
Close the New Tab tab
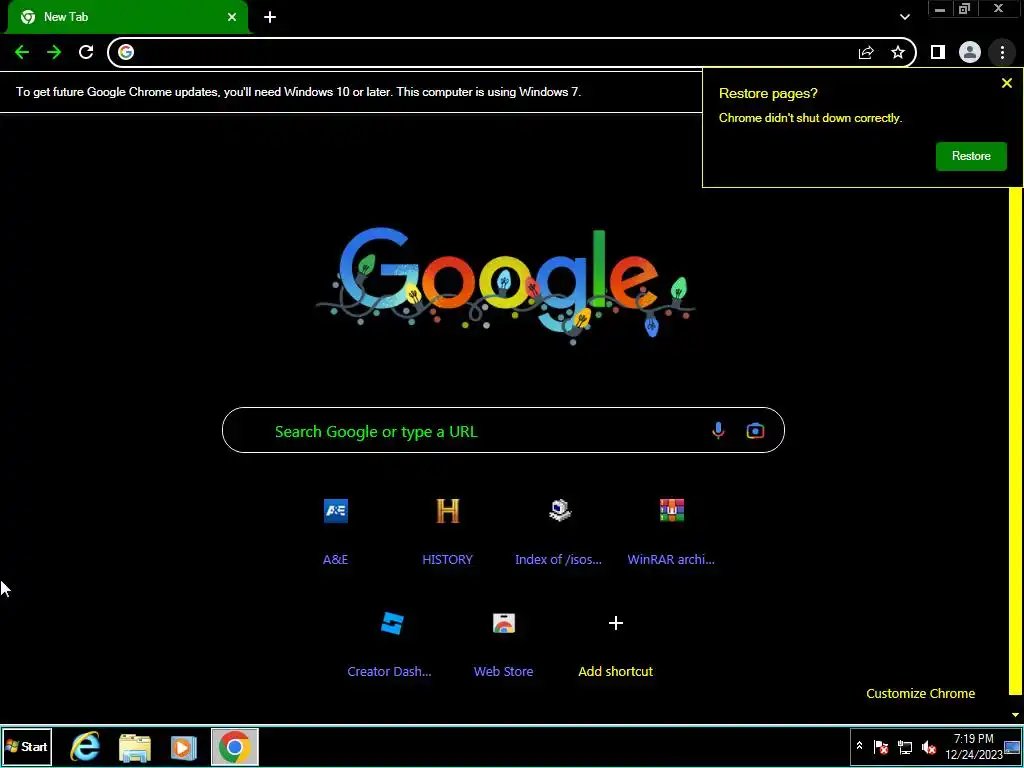[x=232, y=17]
